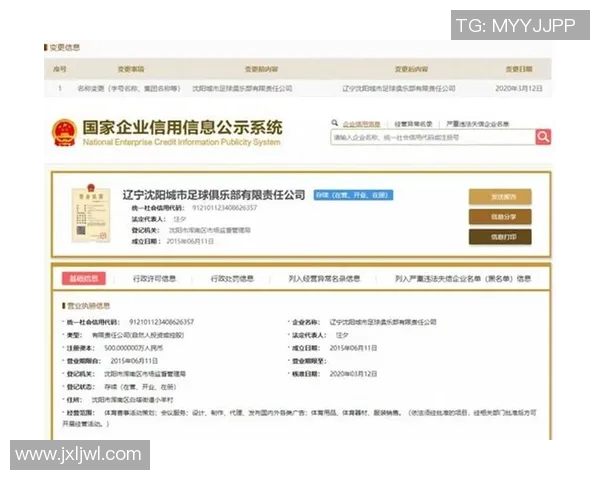
Task: Open the 列入严重违法失信企业名单（黑名单）信息 tab
Action: (463, 279)
